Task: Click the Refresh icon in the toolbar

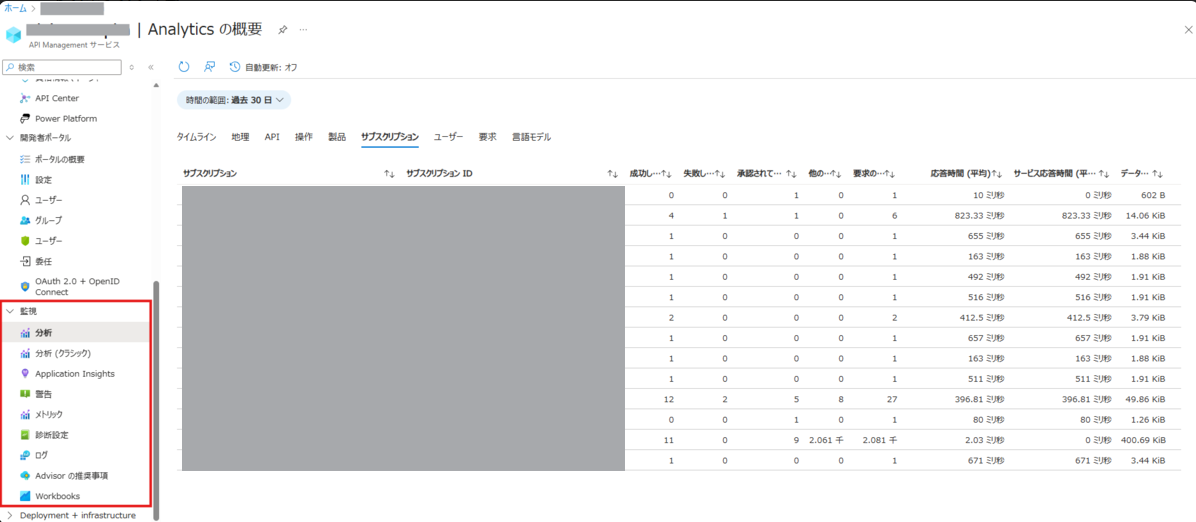Action: pyautogui.click(x=184, y=67)
